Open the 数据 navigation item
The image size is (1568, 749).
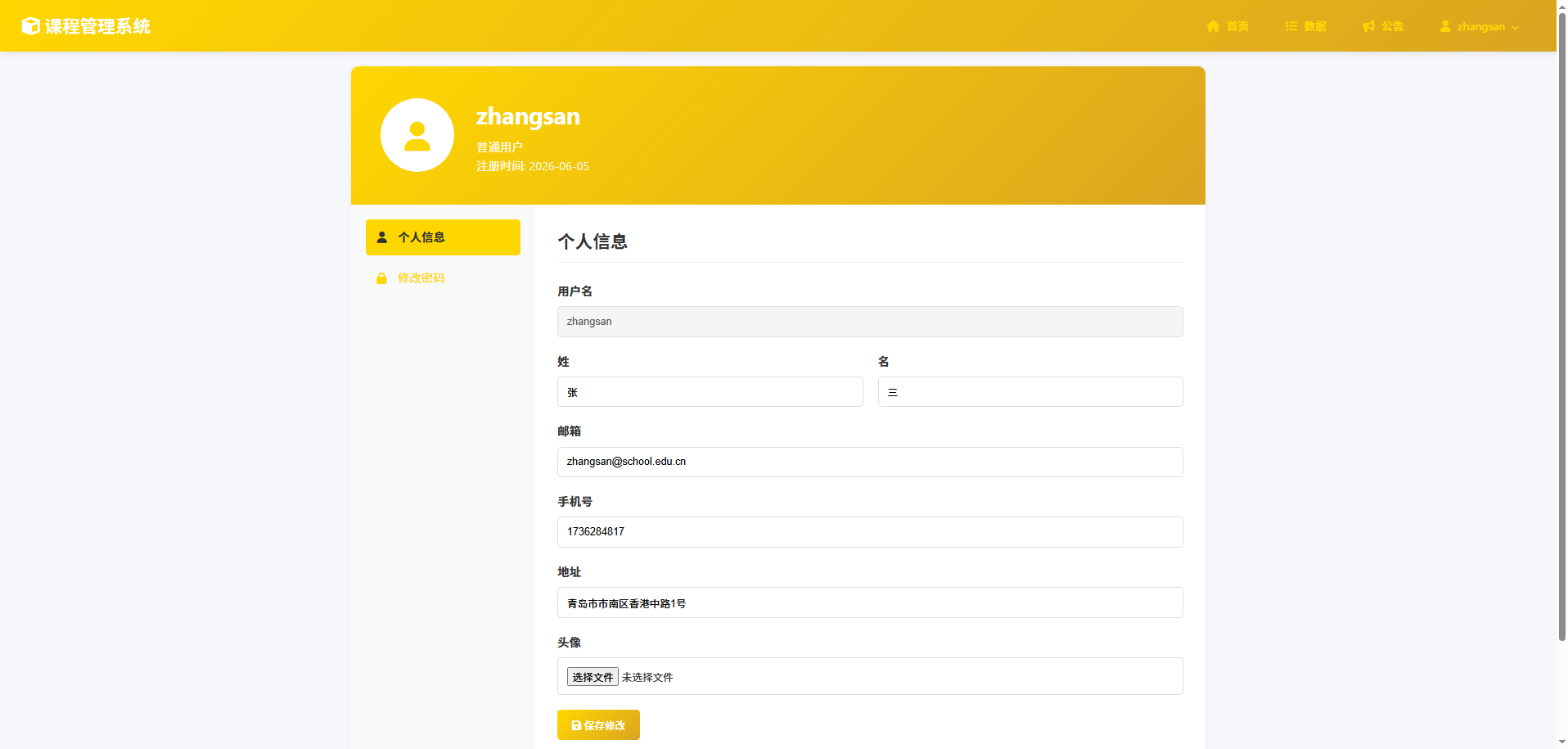(1306, 26)
